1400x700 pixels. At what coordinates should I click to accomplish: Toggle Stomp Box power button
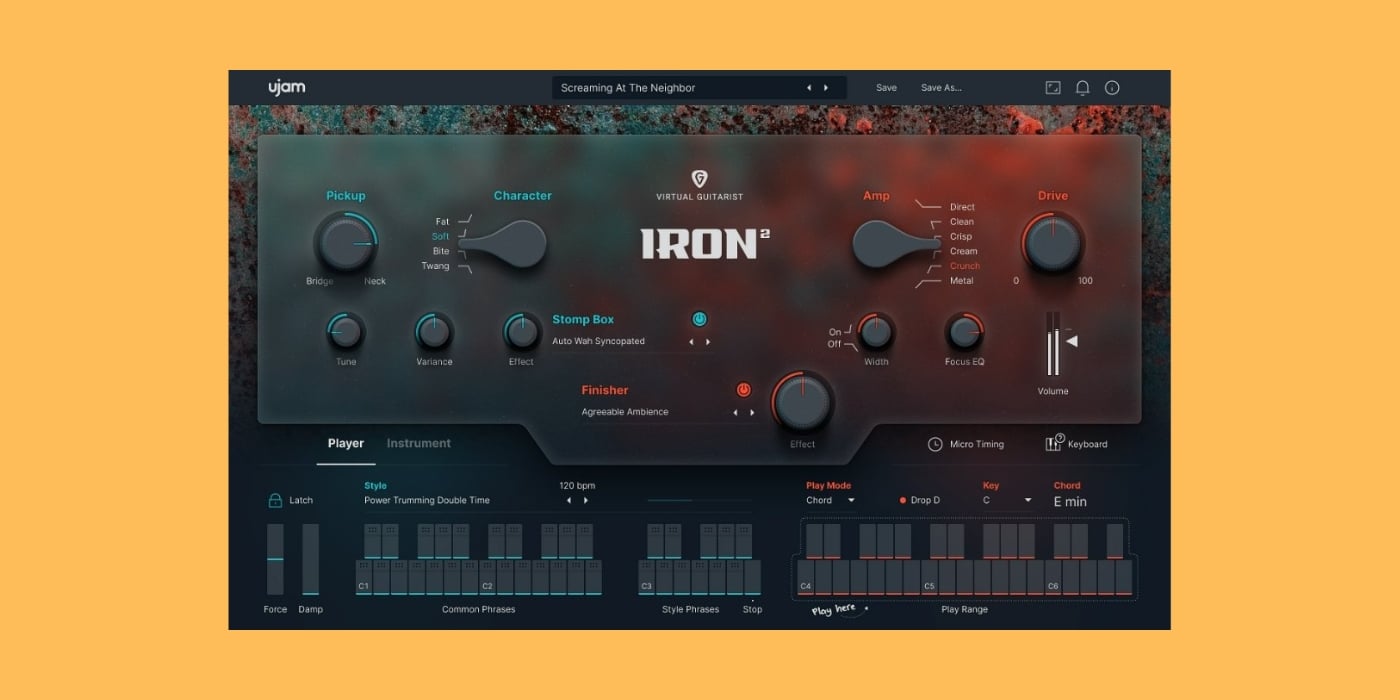click(x=699, y=319)
